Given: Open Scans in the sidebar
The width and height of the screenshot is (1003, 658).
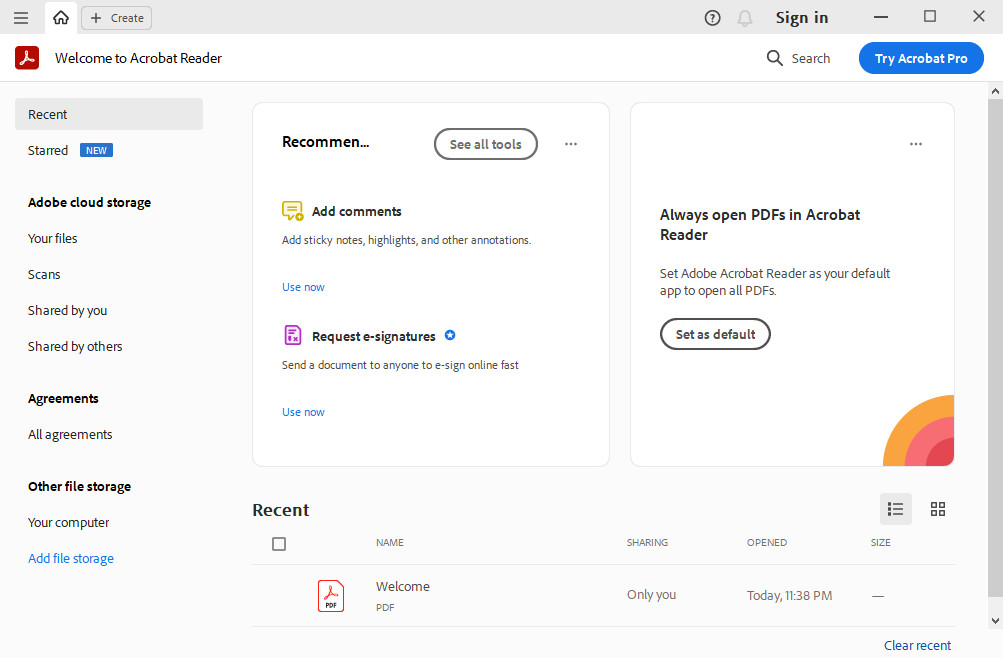Looking at the screenshot, I should [44, 274].
